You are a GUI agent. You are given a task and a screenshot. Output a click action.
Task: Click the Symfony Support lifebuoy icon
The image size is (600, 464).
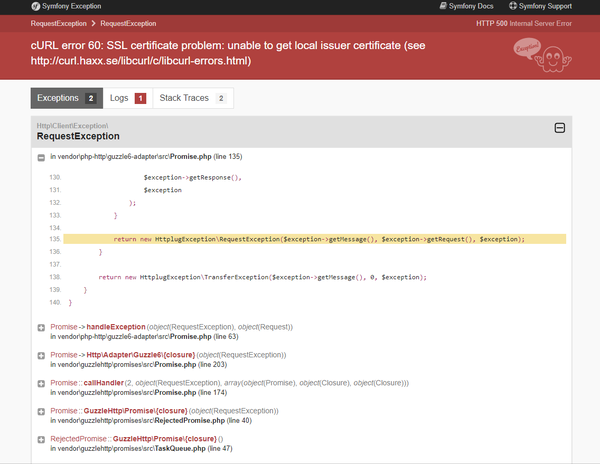(x=513, y=6)
